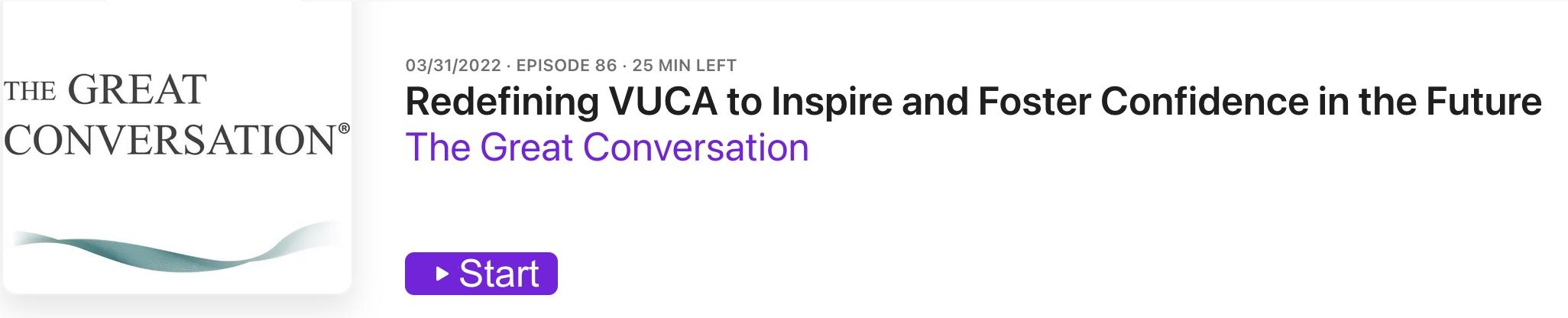Click "Confidence in the Future" title text
The width and height of the screenshot is (1568, 318).
[1321, 102]
